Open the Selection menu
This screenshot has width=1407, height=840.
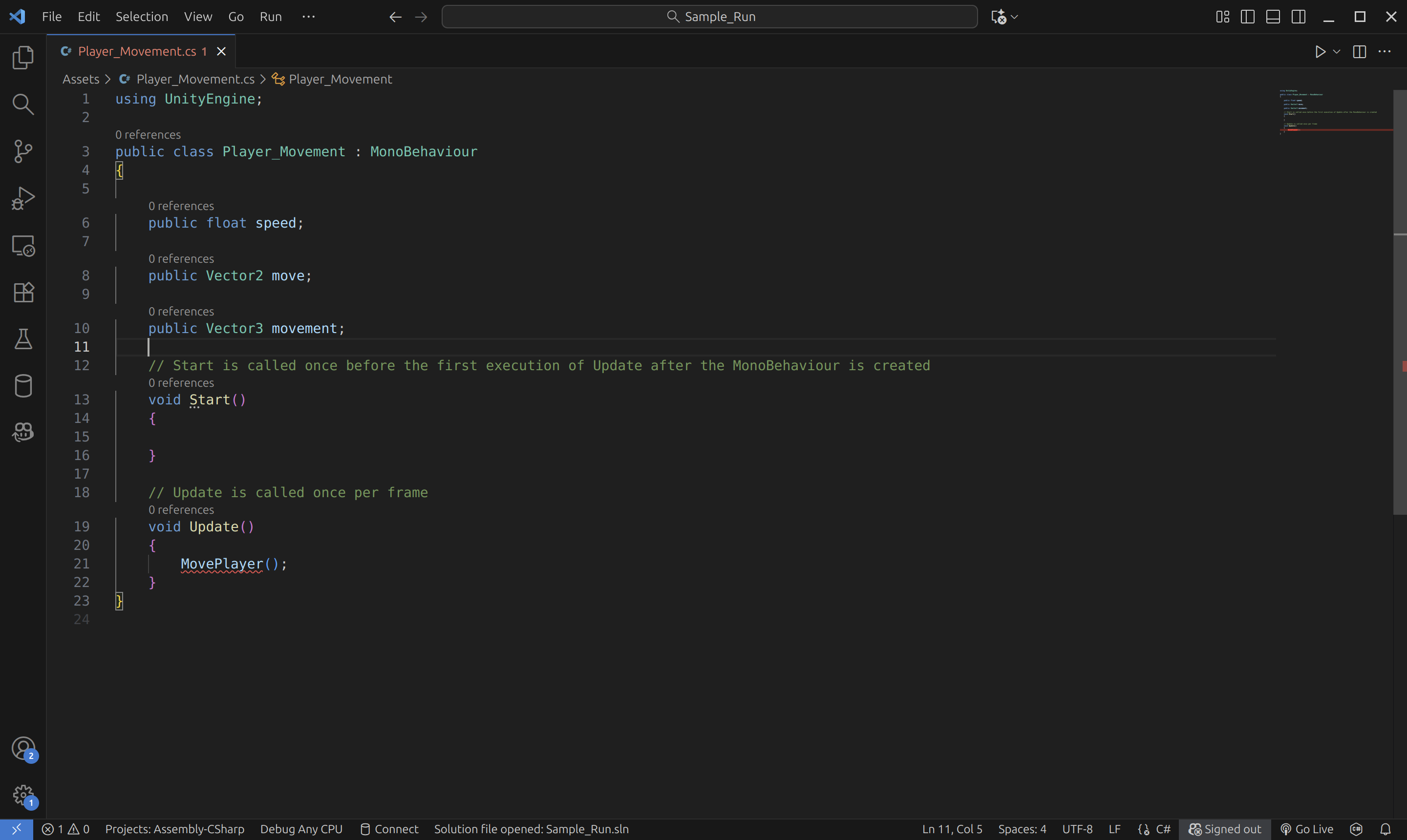click(142, 17)
